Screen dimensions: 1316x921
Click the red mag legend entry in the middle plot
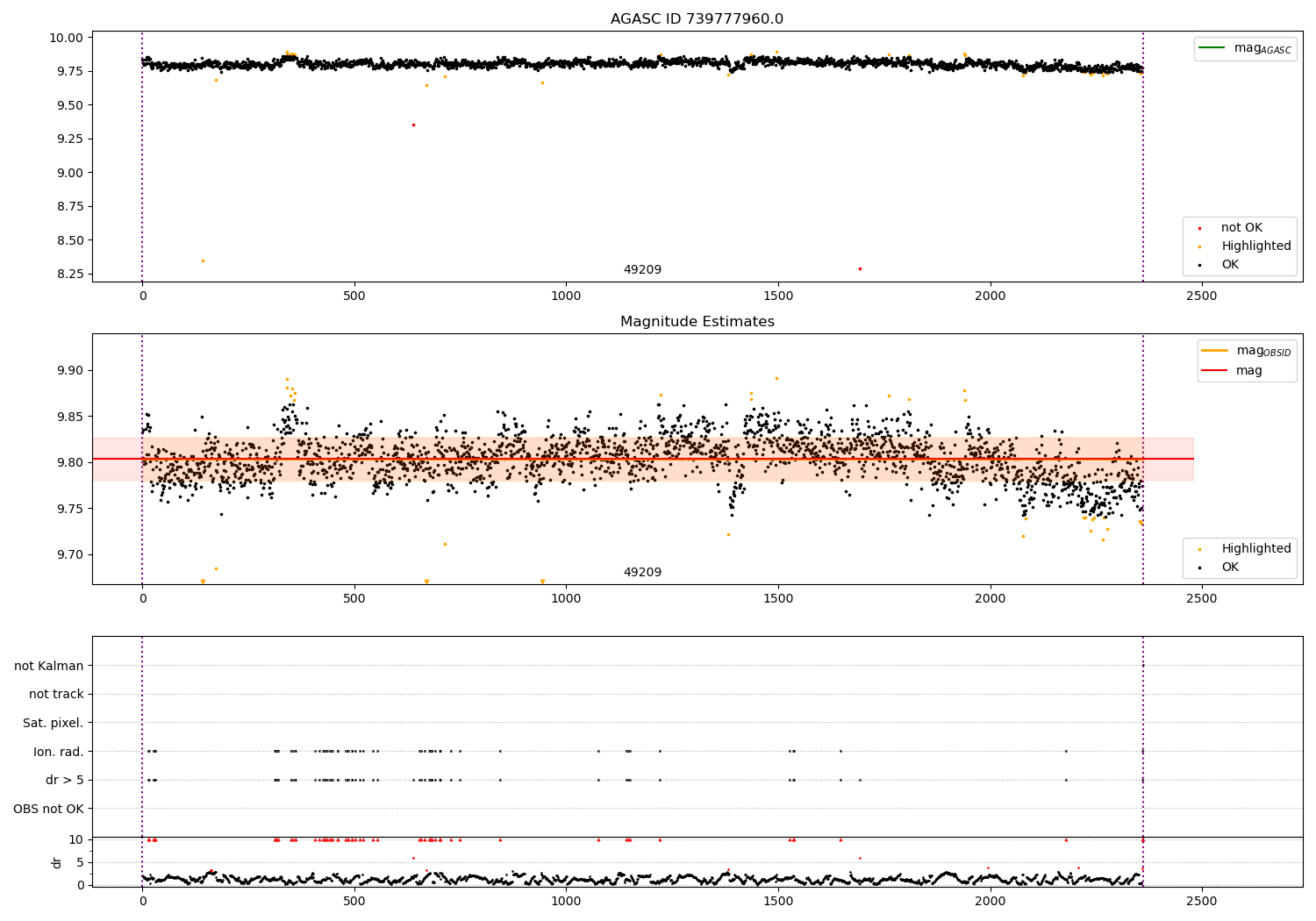coord(1233,370)
